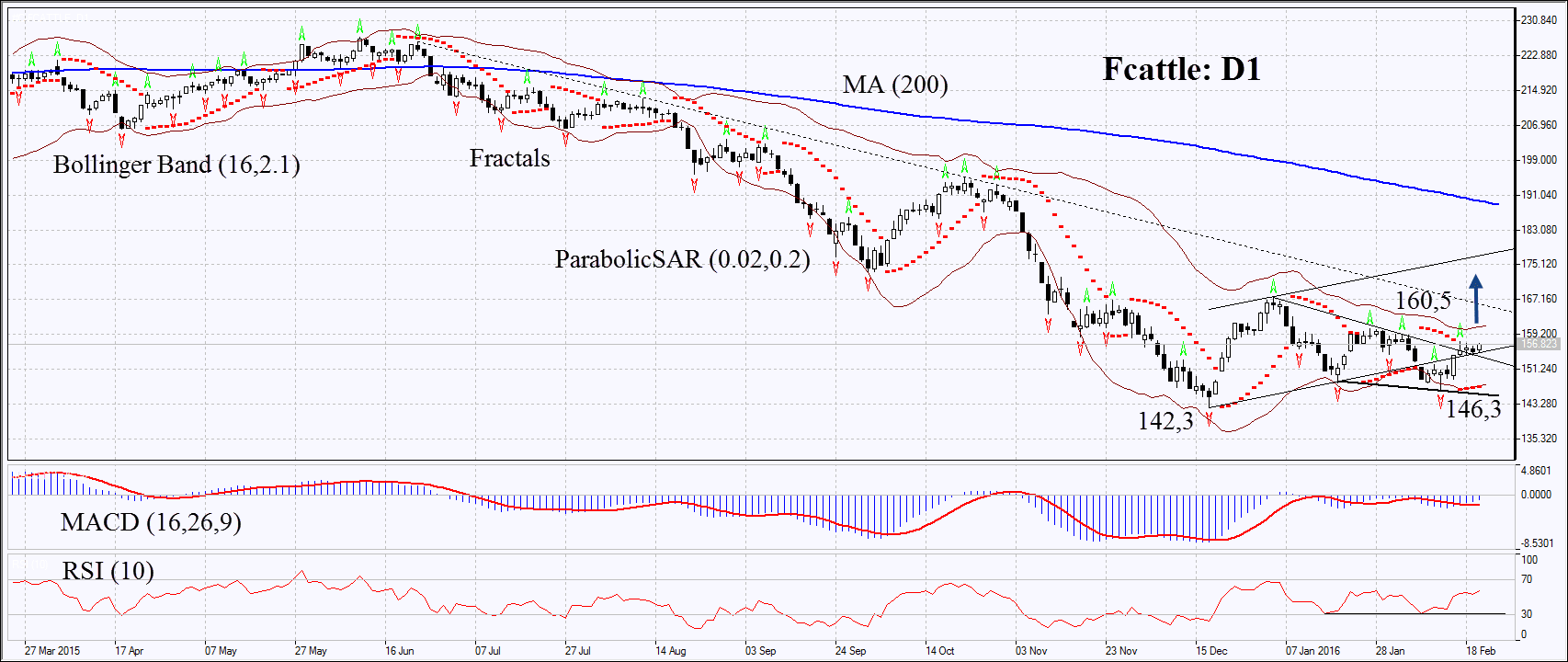Select the 135.320 price axis value
The height and width of the screenshot is (662, 1568).
click(1539, 439)
